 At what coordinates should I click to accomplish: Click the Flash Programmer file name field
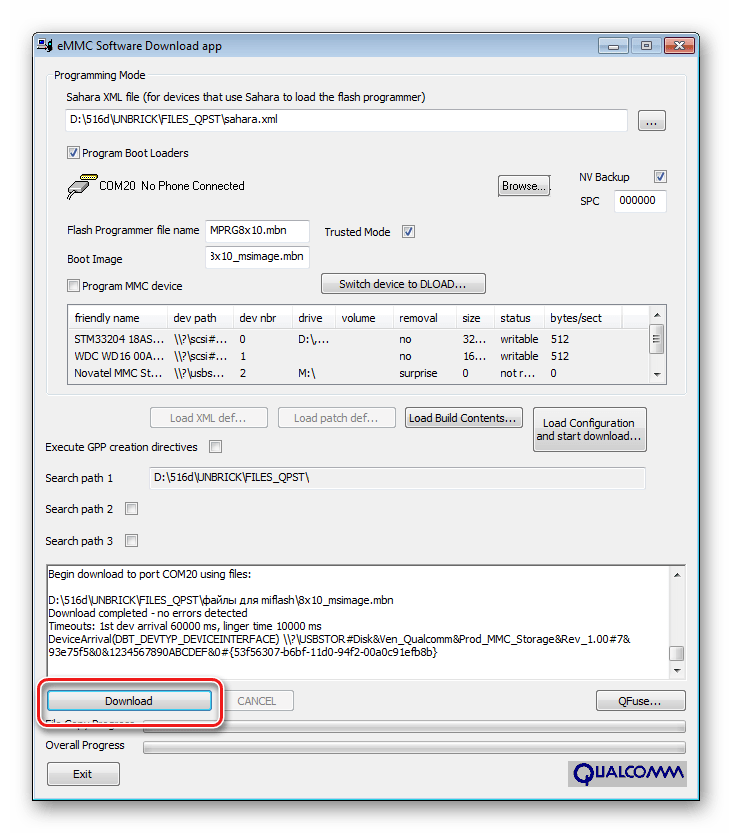pyautogui.click(x=257, y=231)
